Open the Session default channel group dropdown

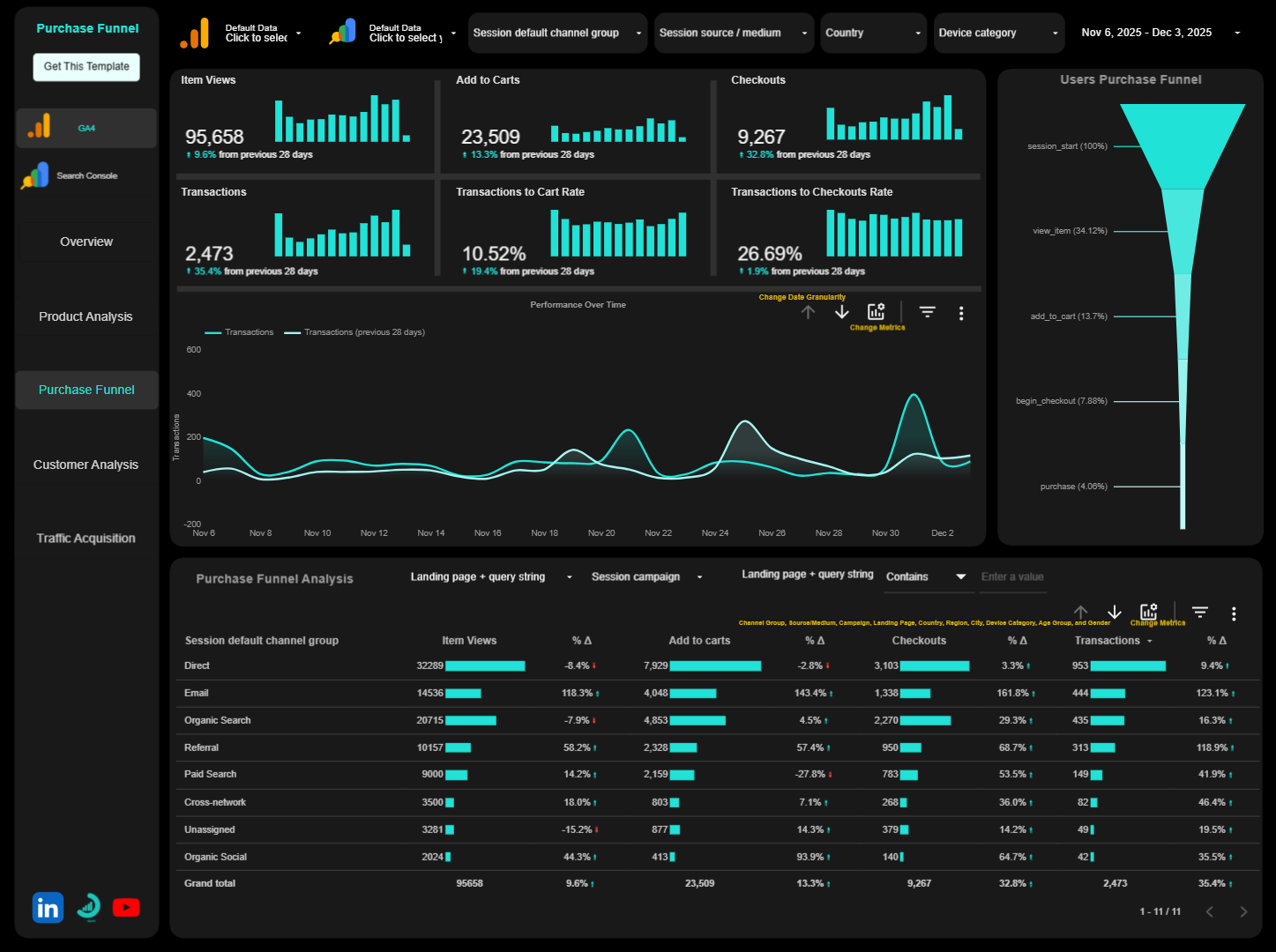(557, 33)
